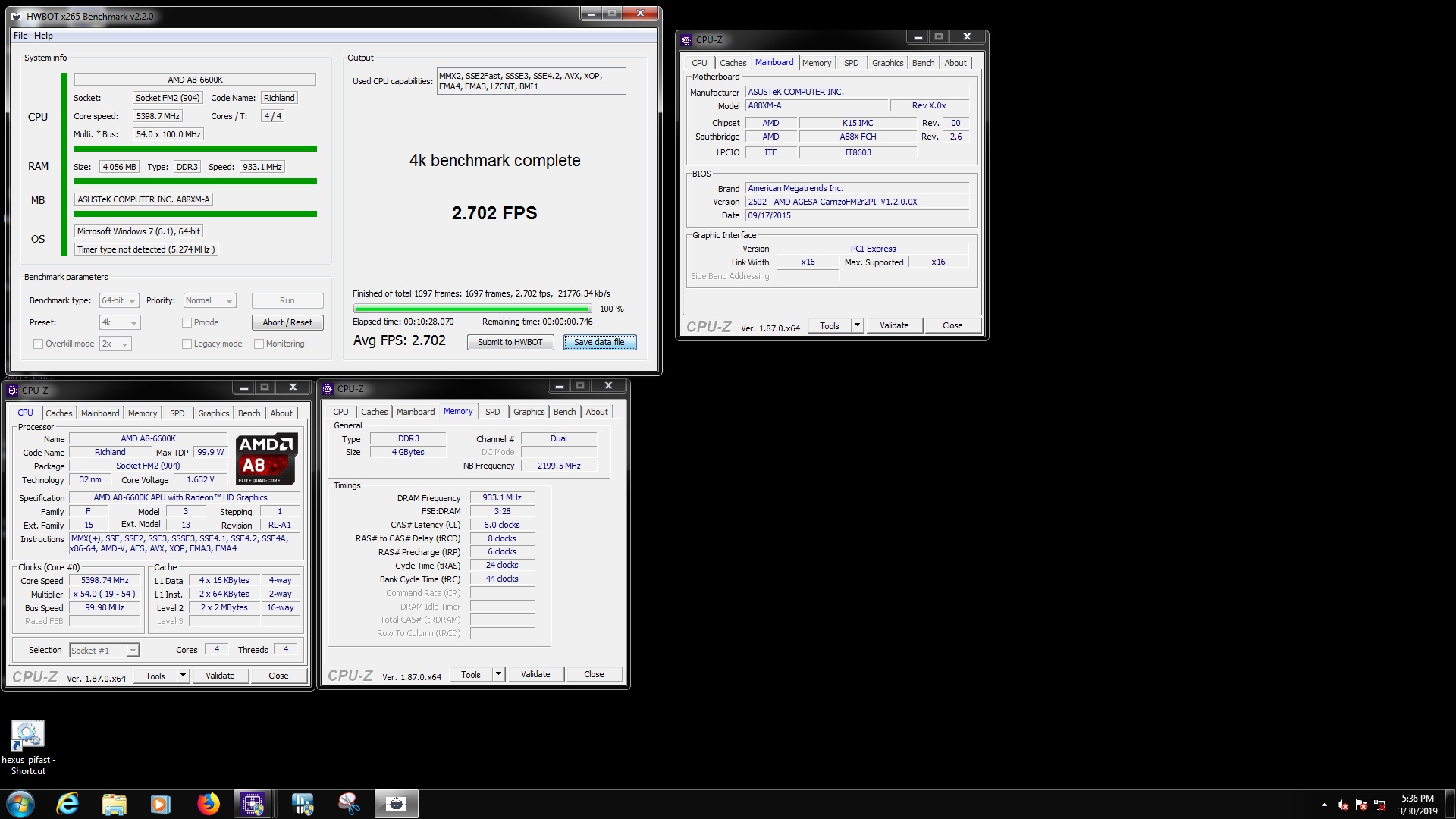1456x819 pixels.
Task: Switch to the x265 Benchmark taskbar icon
Action: (396, 804)
